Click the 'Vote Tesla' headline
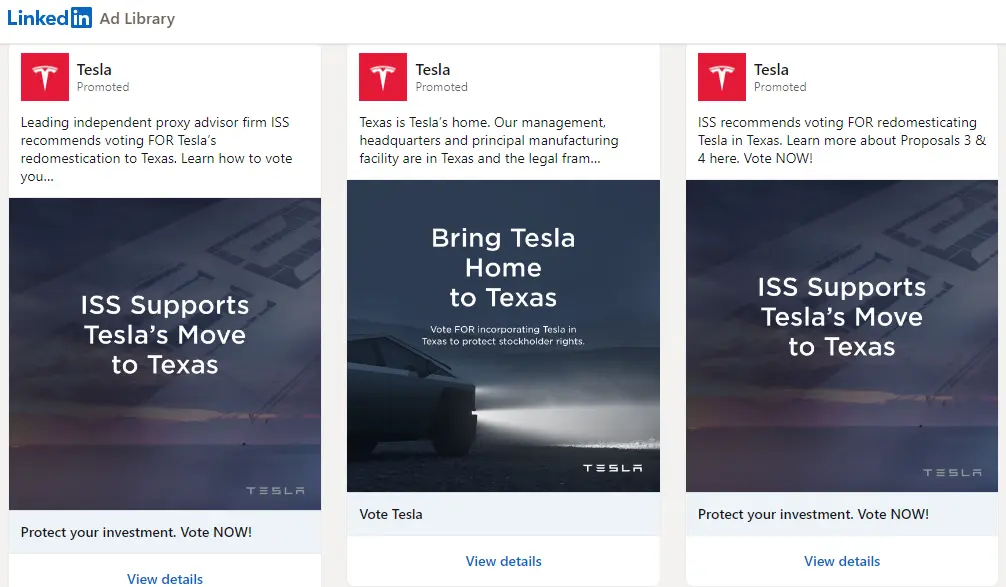Screen dimensions: 1006x587 click(391, 514)
